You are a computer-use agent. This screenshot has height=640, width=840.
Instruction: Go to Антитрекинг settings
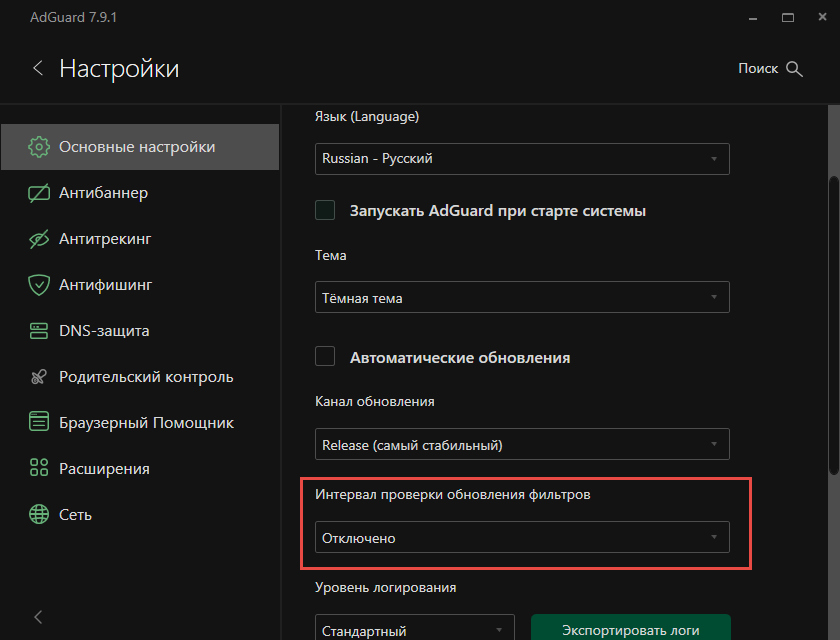coord(140,239)
